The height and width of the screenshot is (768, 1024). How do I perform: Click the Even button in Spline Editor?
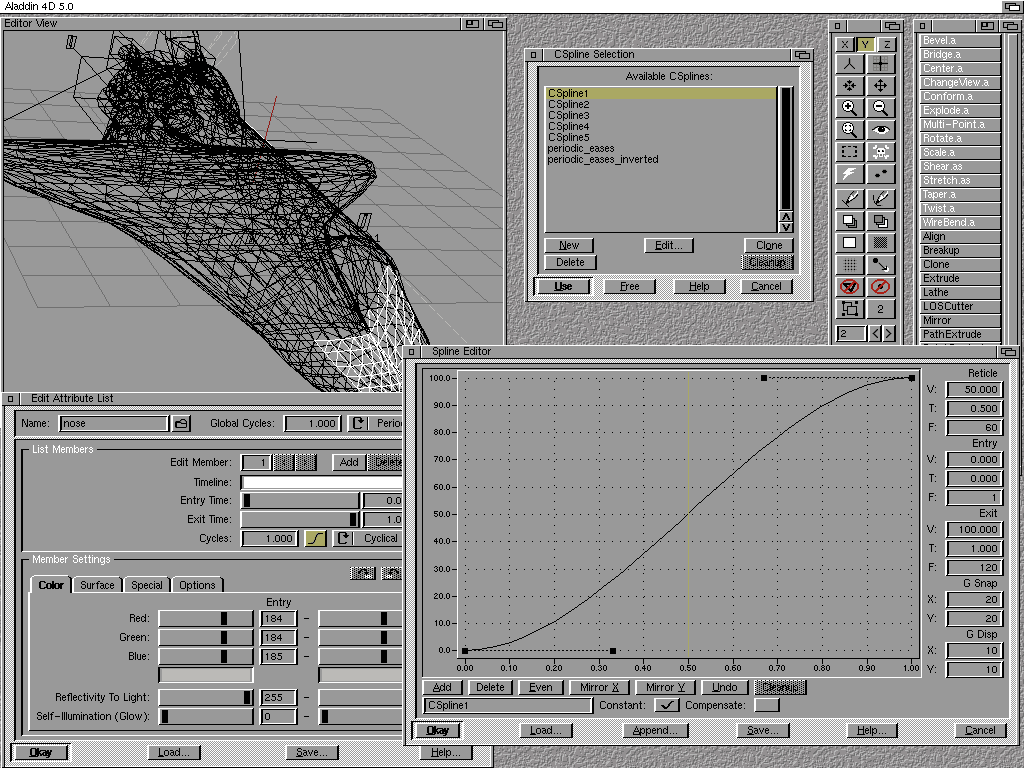540,687
